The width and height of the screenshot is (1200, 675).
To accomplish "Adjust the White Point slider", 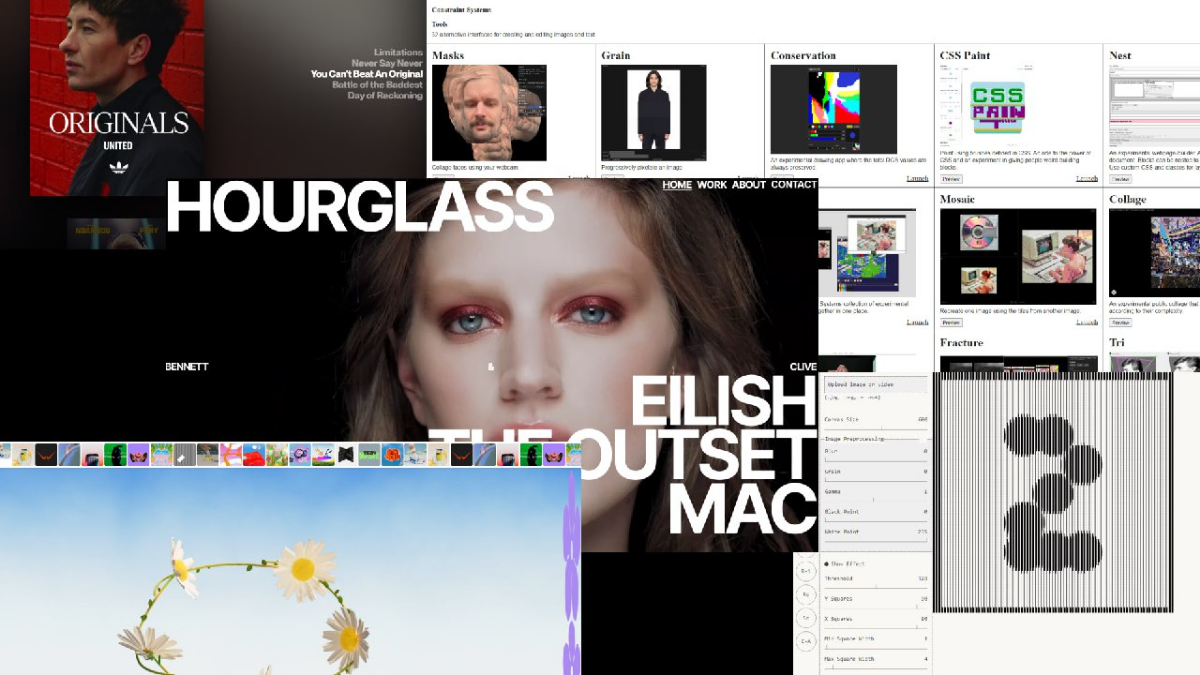I will (x=876, y=541).
